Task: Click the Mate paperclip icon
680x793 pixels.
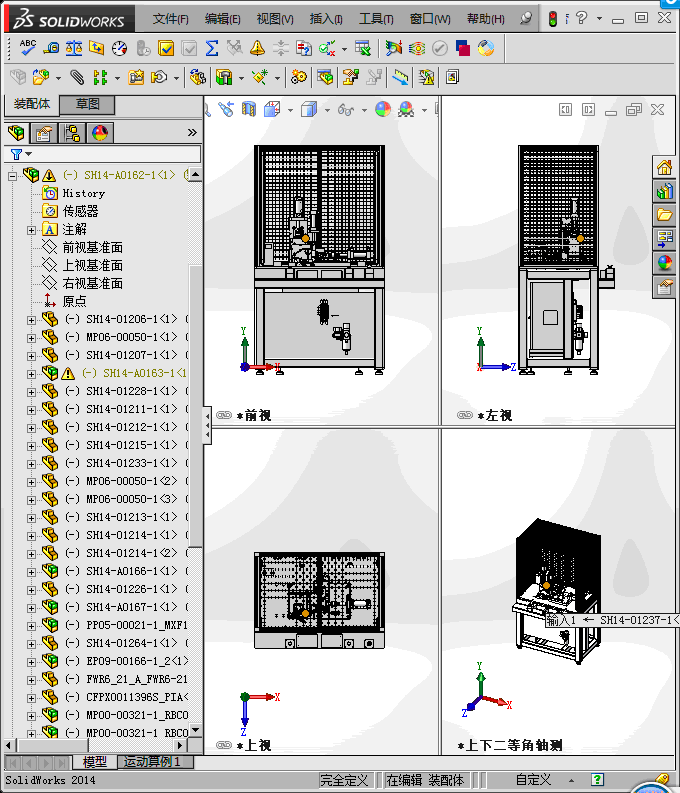Action: [77, 77]
